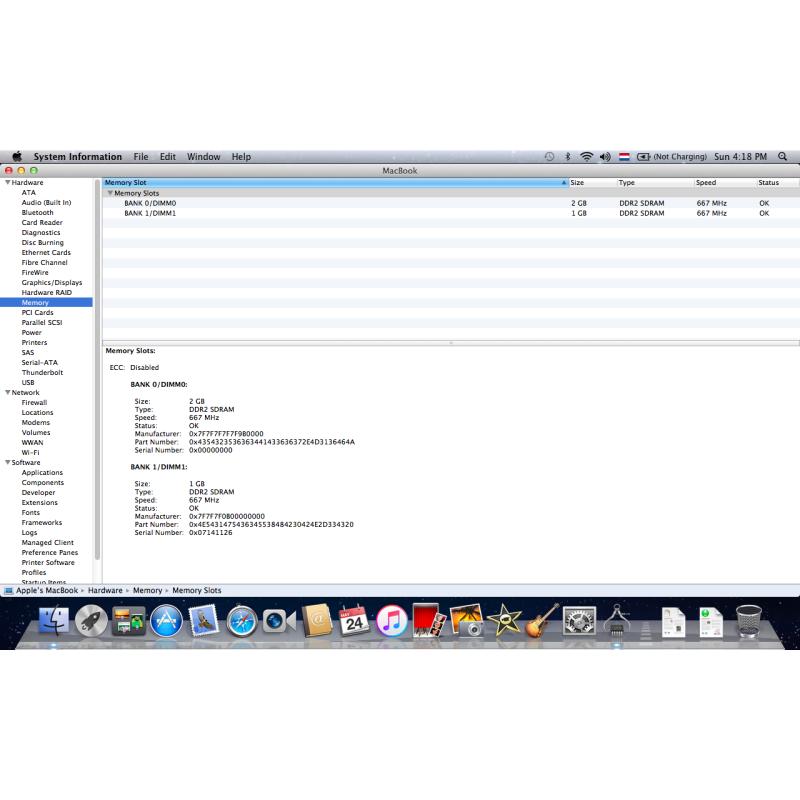Select Bluetooth in the sidebar
Screen dimensions: 800x800
(x=37, y=212)
